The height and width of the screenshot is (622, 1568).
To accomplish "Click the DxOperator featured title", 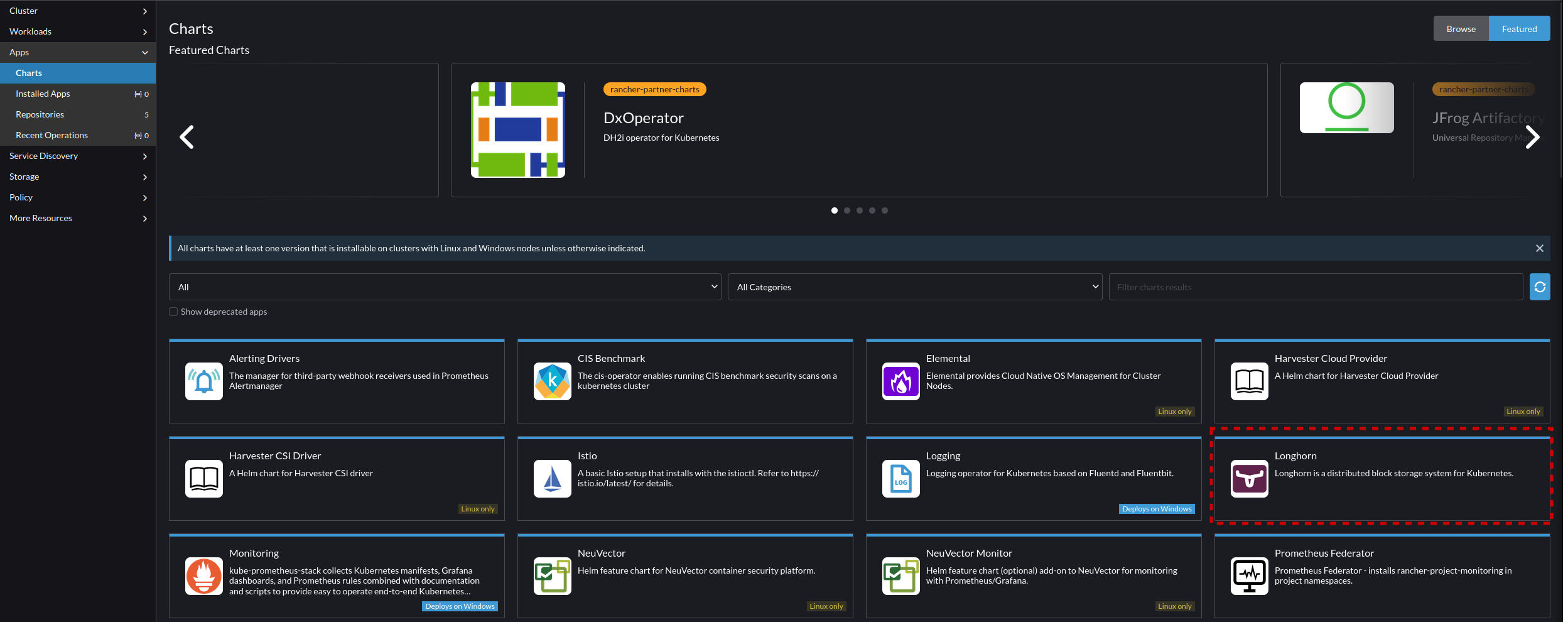I will [643, 118].
